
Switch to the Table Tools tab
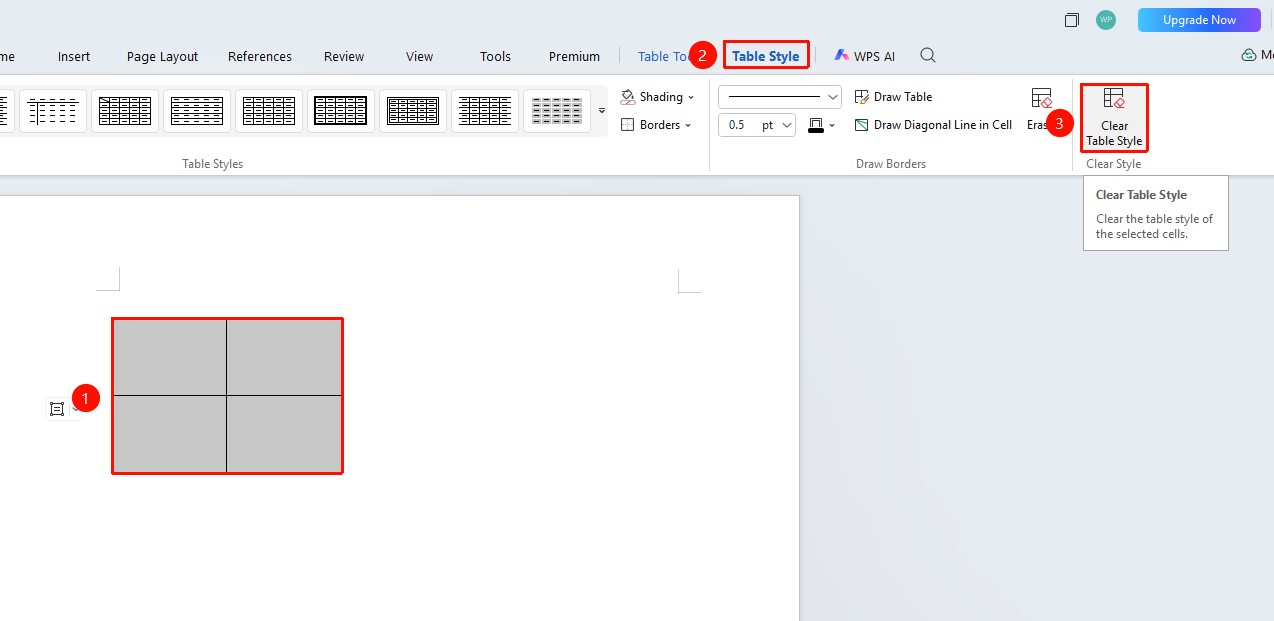tap(665, 56)
